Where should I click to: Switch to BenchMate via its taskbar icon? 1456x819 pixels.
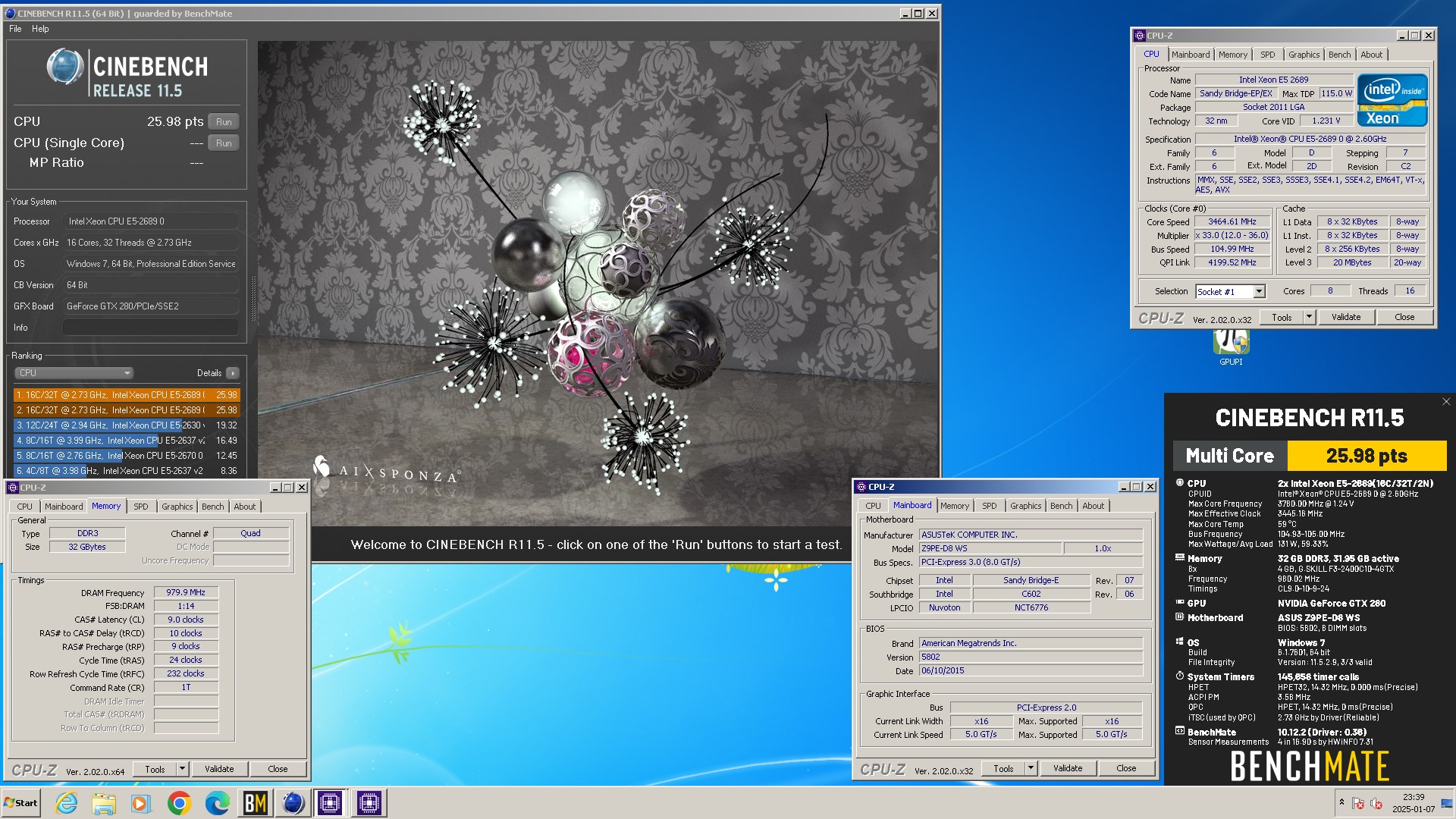[255, 803]
